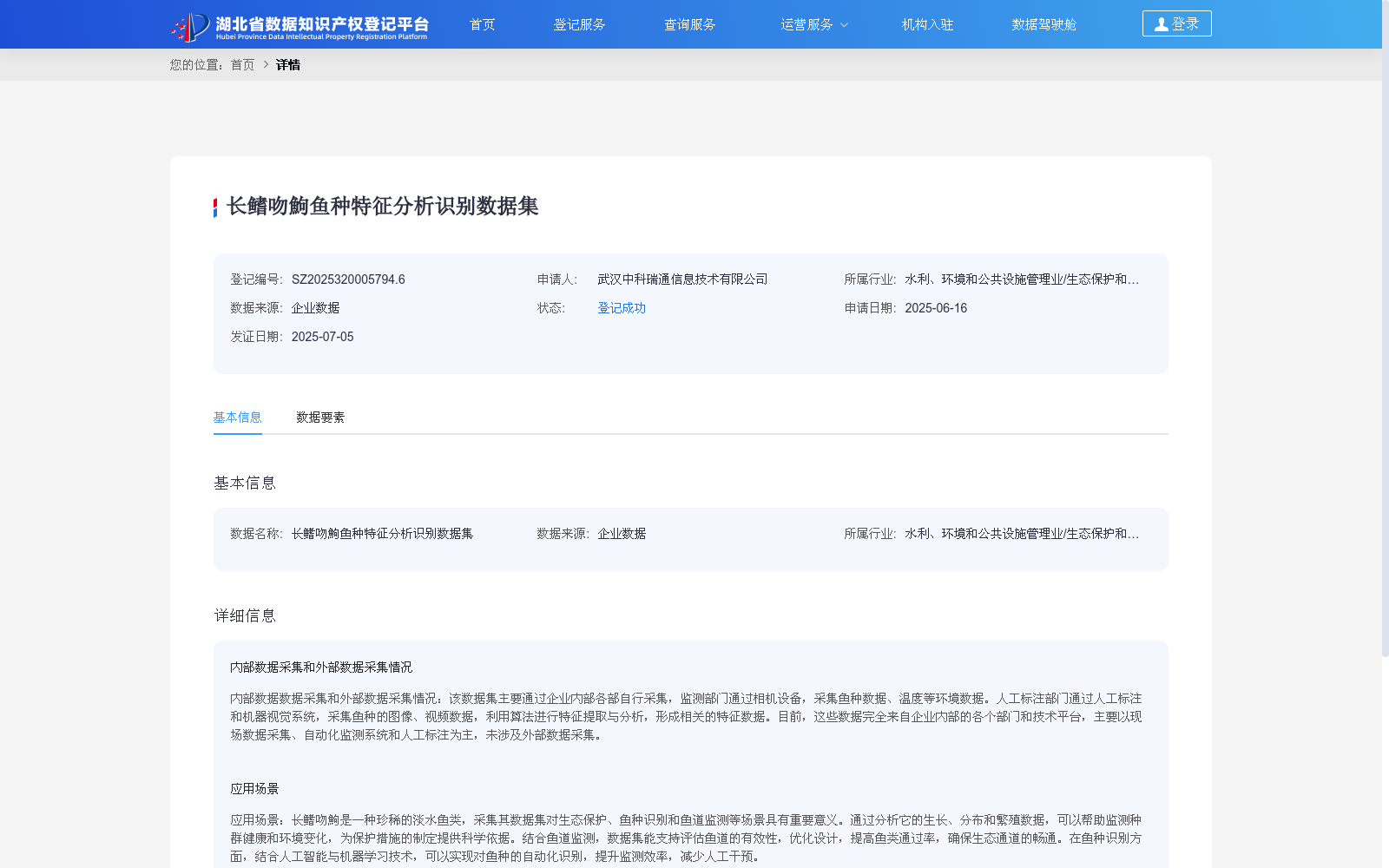Click the truncated 所属行业 value in 基本信息 section
The width and height of the screenshot is (1389, 868).
[1022, 534]
